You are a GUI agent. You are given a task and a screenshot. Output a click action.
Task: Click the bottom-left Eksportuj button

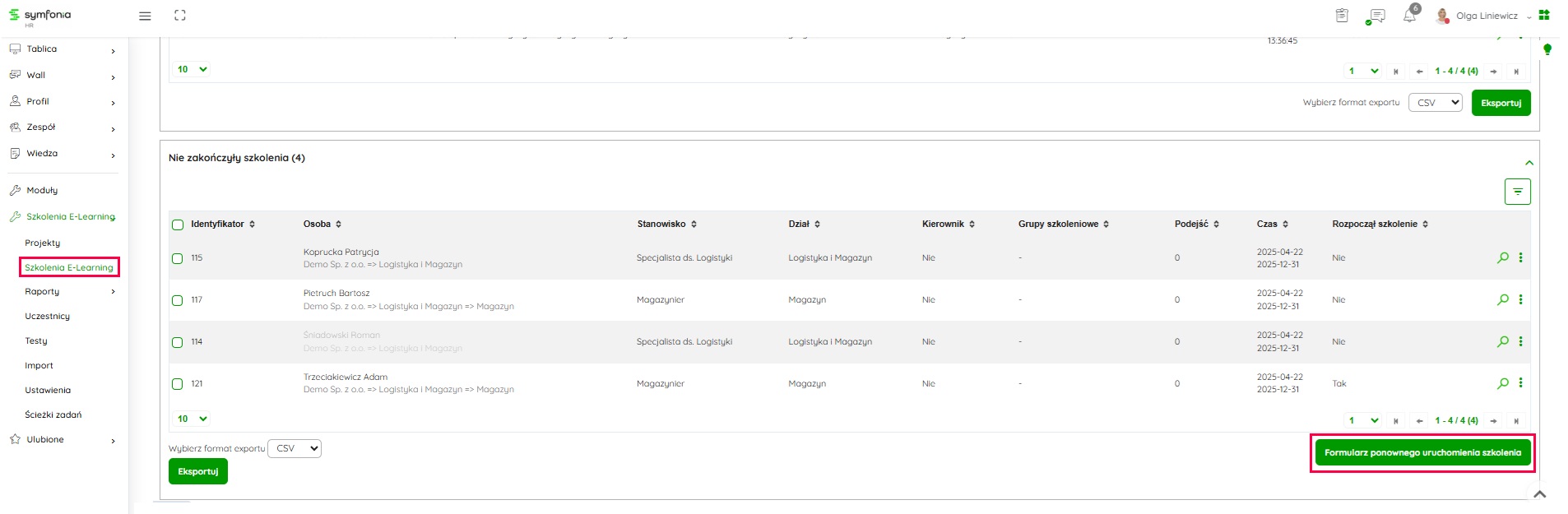[x=197, y=471]
